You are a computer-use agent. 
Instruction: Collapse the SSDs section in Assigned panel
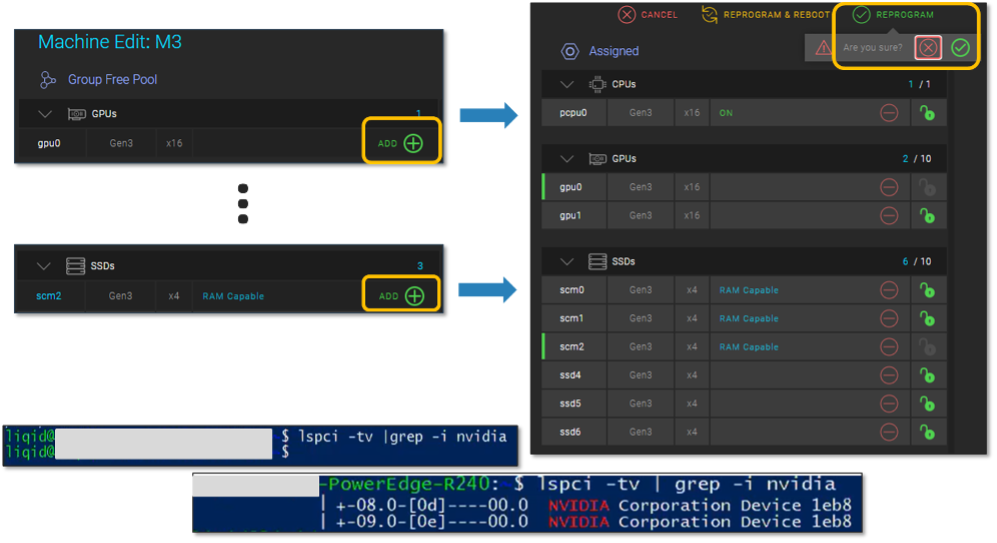(568, 262)
